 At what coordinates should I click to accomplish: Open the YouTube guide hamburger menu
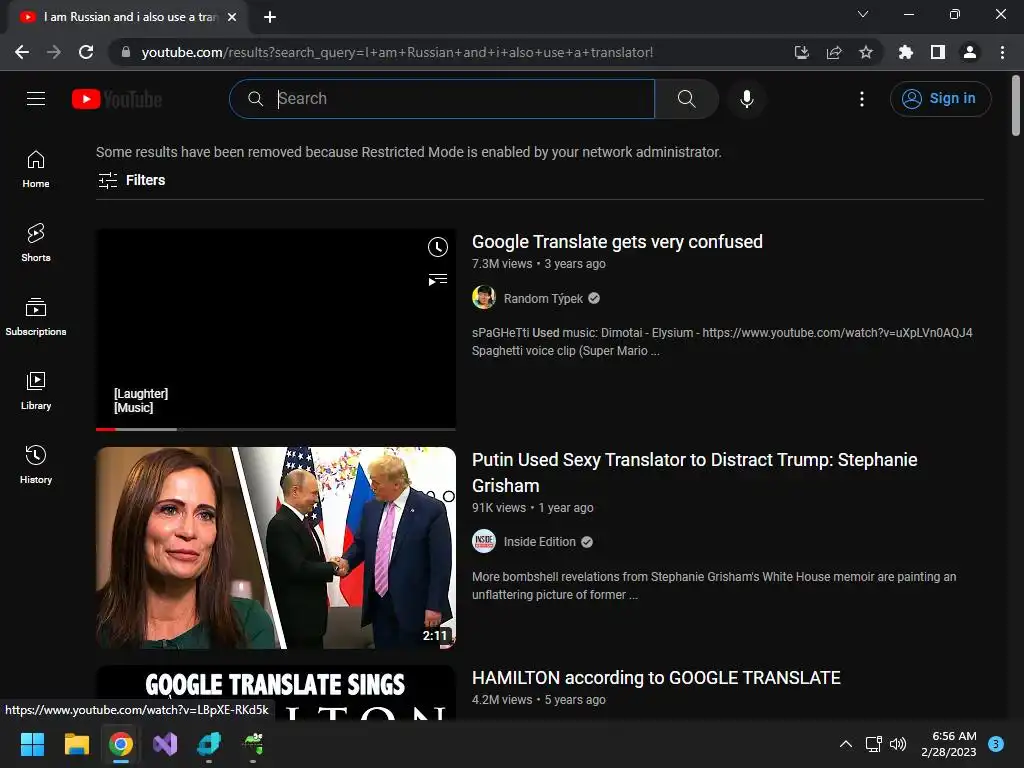click(x=36, y=99)
